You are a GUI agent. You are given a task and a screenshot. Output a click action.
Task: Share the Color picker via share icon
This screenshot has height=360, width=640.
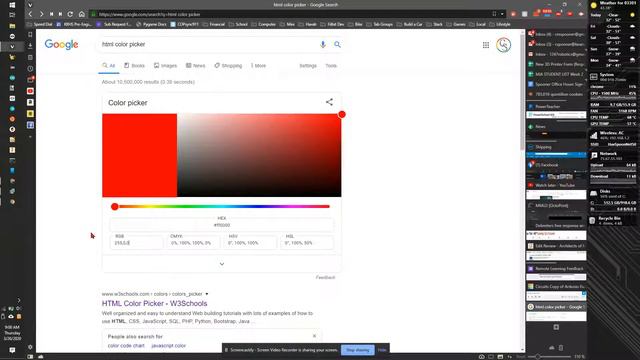329,102
